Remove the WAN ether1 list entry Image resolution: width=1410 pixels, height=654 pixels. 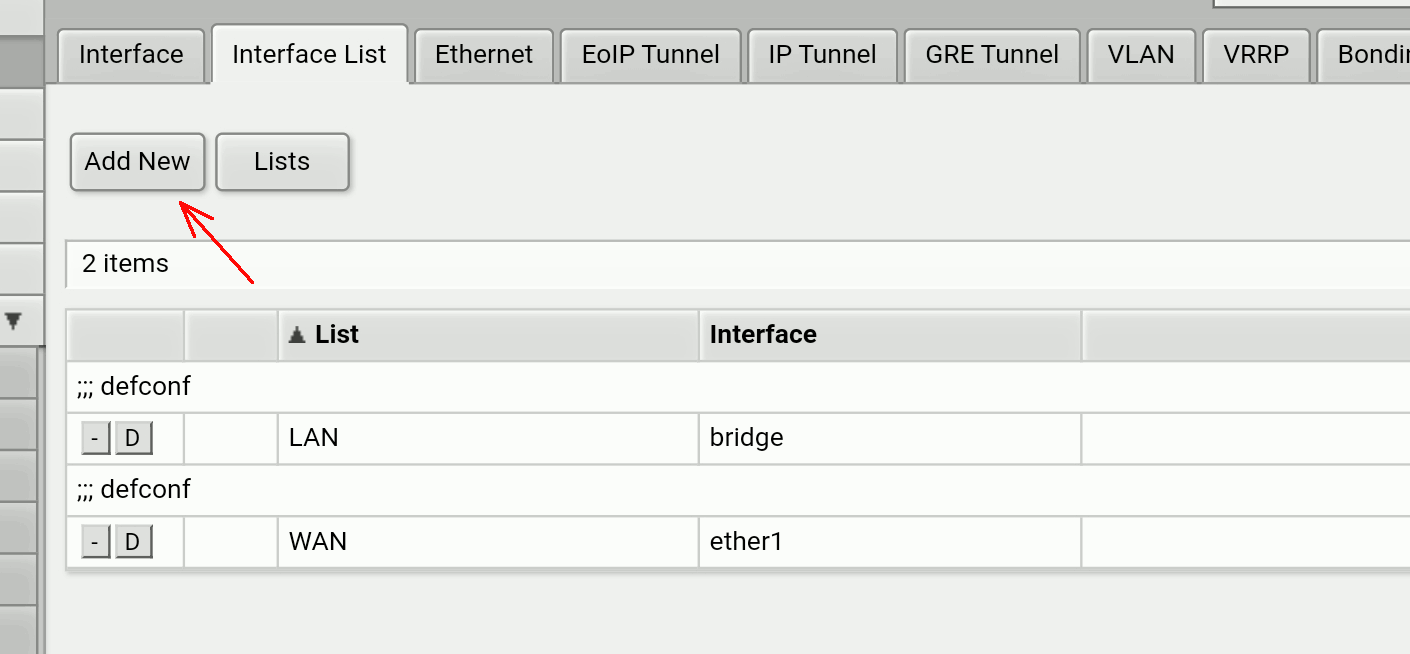click(96, 542)
